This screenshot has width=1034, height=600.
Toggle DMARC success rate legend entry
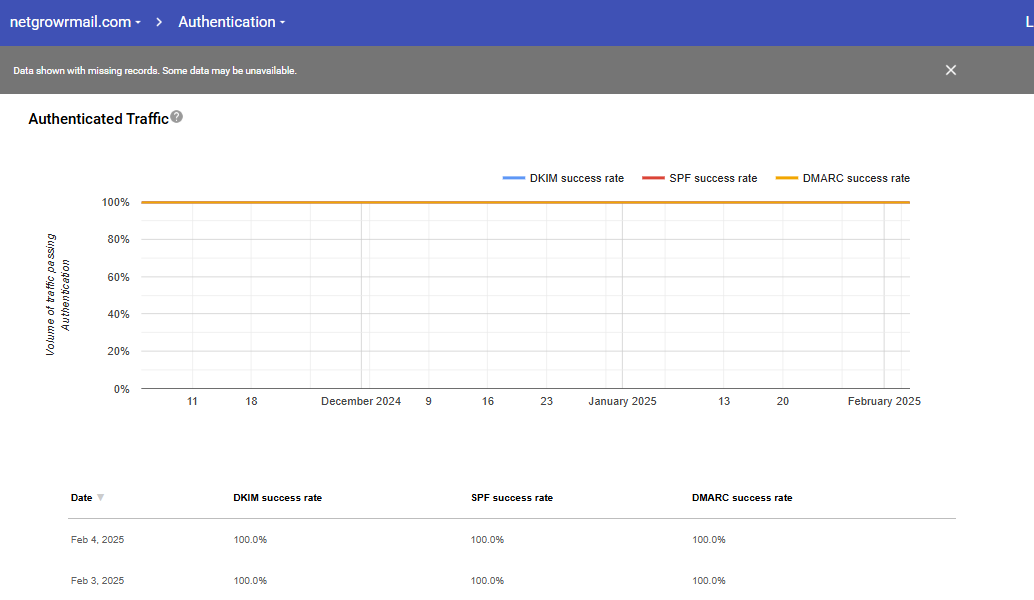856,178
